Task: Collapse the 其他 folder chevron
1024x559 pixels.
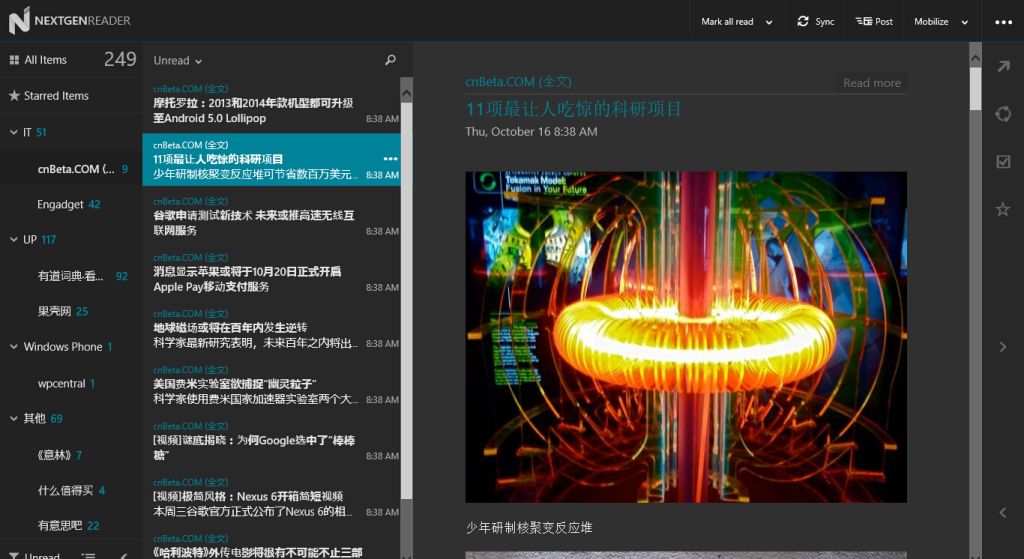Action: pyautogui.click(x=14, y=418)
